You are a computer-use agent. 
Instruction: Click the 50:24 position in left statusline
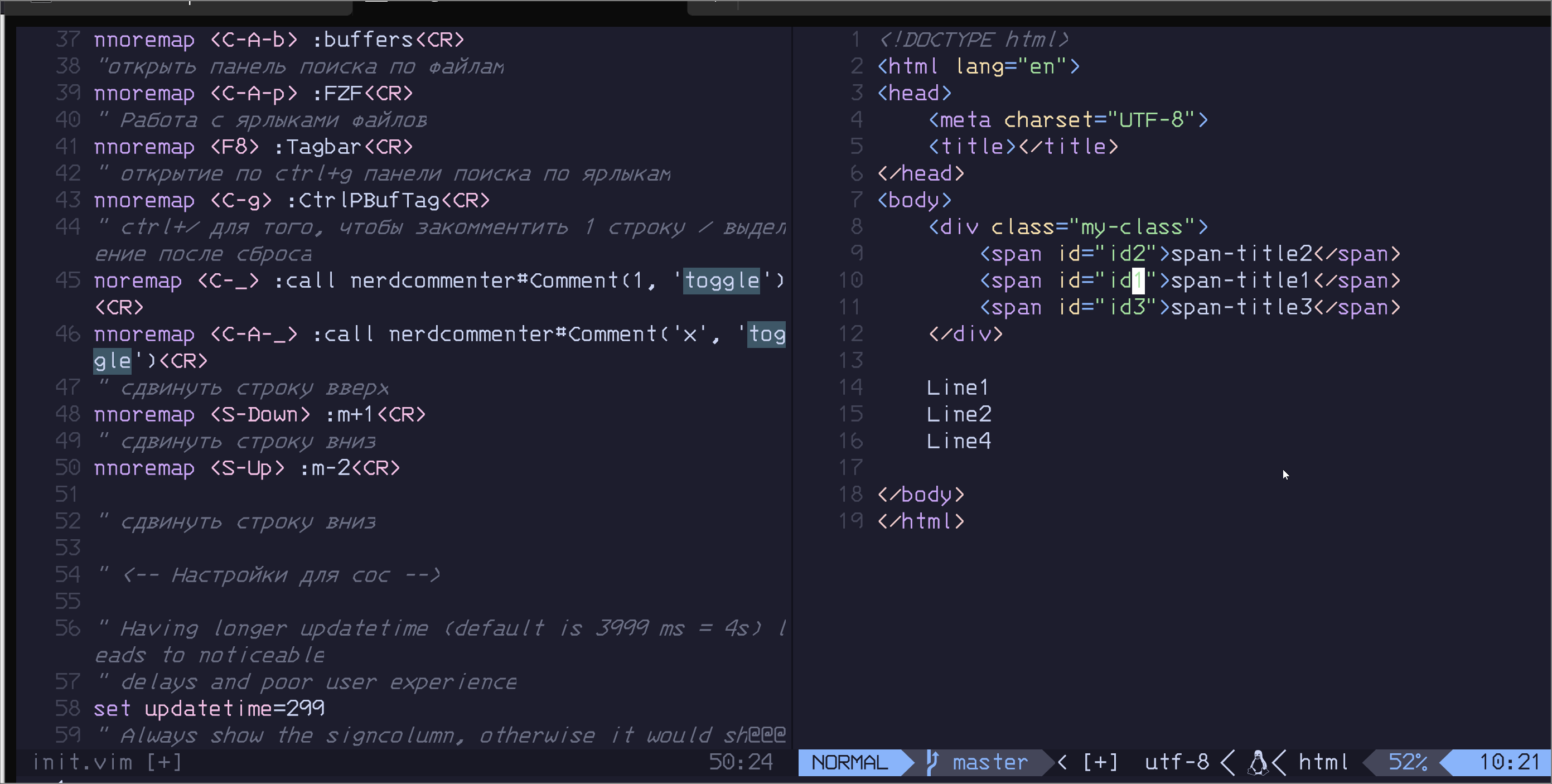coord(740,762)
